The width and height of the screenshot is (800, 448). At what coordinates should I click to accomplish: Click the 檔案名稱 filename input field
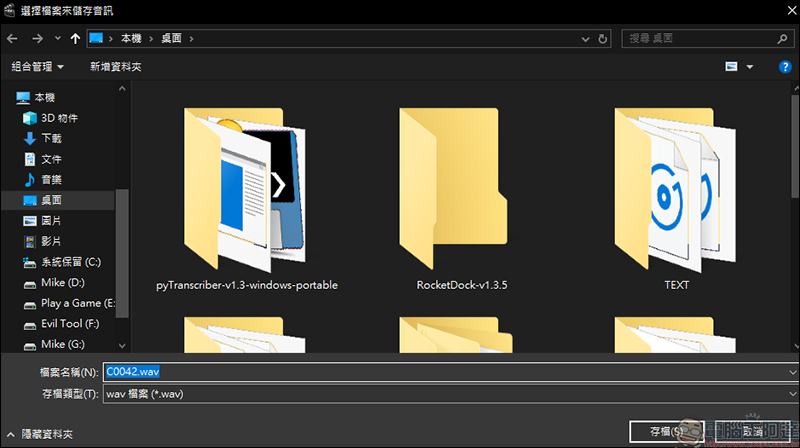(440, 372)
